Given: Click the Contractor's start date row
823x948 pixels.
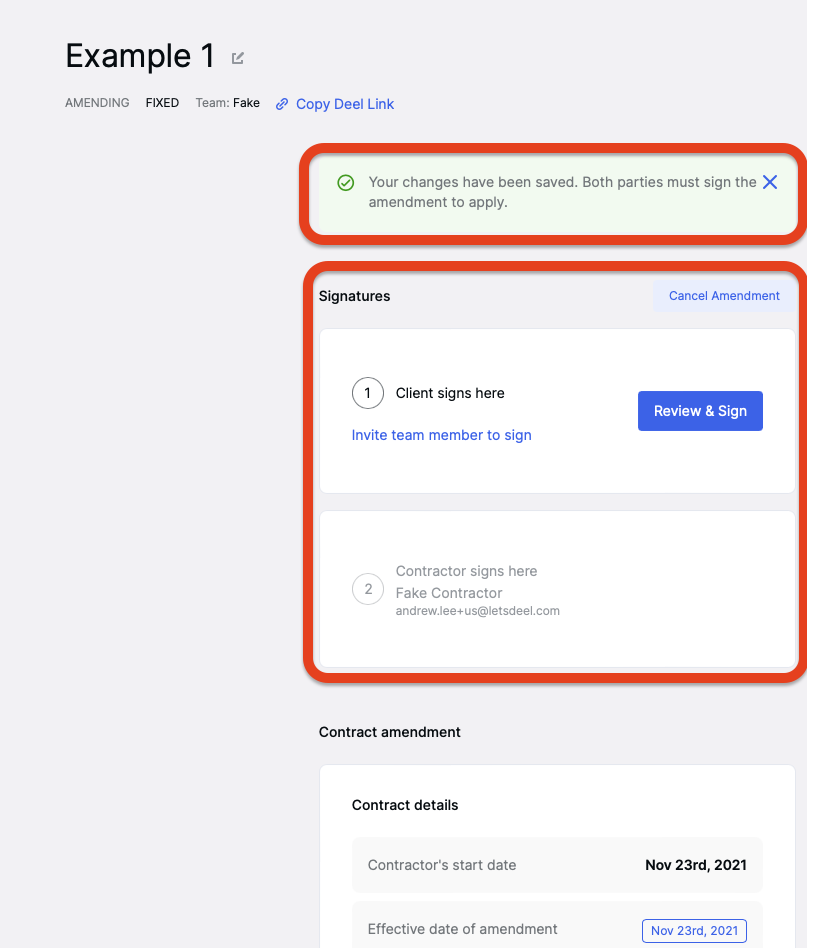Looking at the screenshot, I should coord(557,865).
